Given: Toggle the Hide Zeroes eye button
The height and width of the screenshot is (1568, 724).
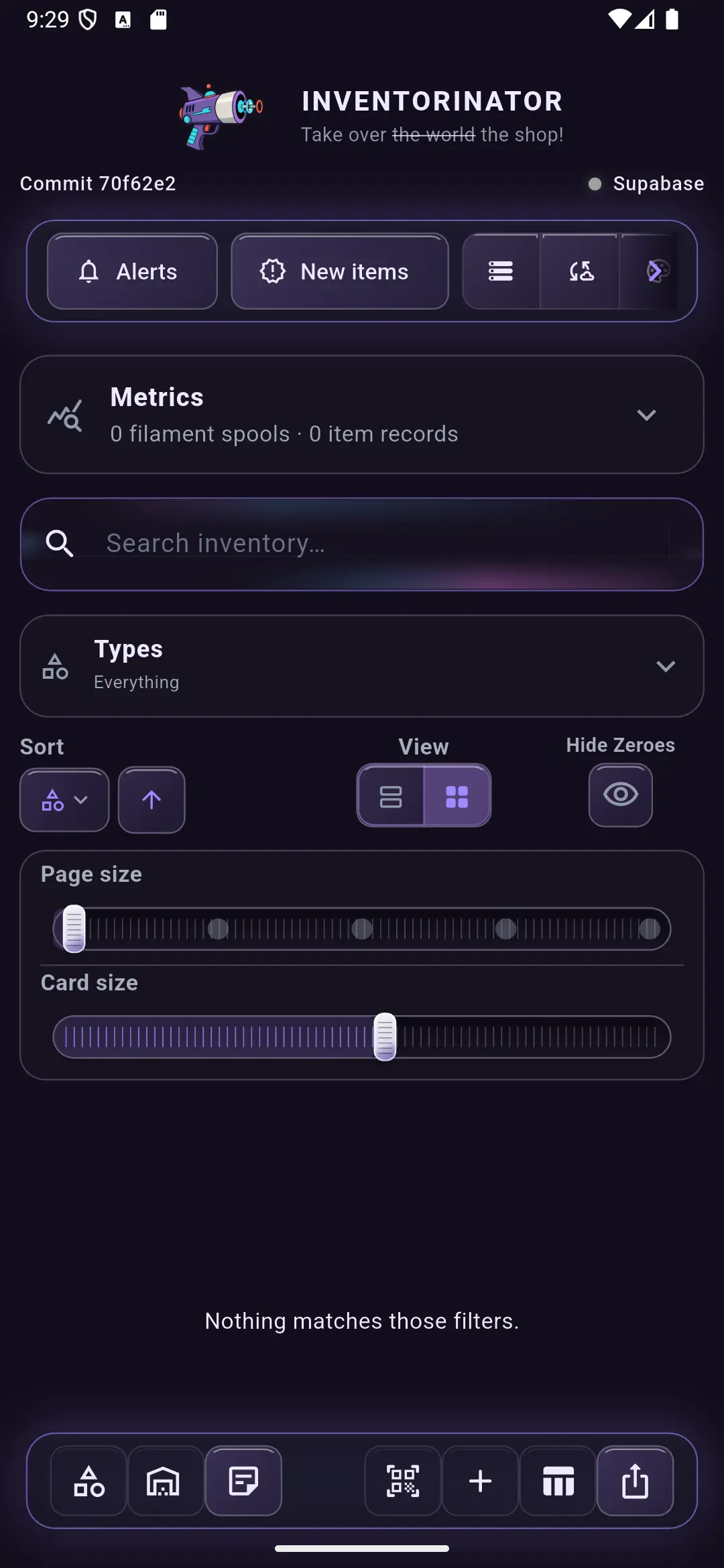Looking at the screenshot, I should pyautogui.click(x=621, y=795).
